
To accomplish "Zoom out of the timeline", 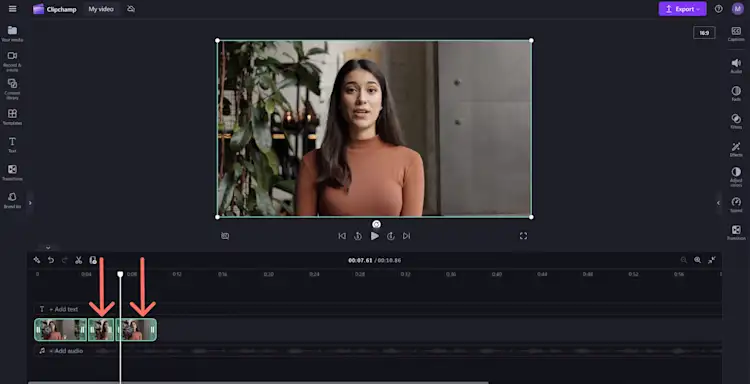I will 684,260.
